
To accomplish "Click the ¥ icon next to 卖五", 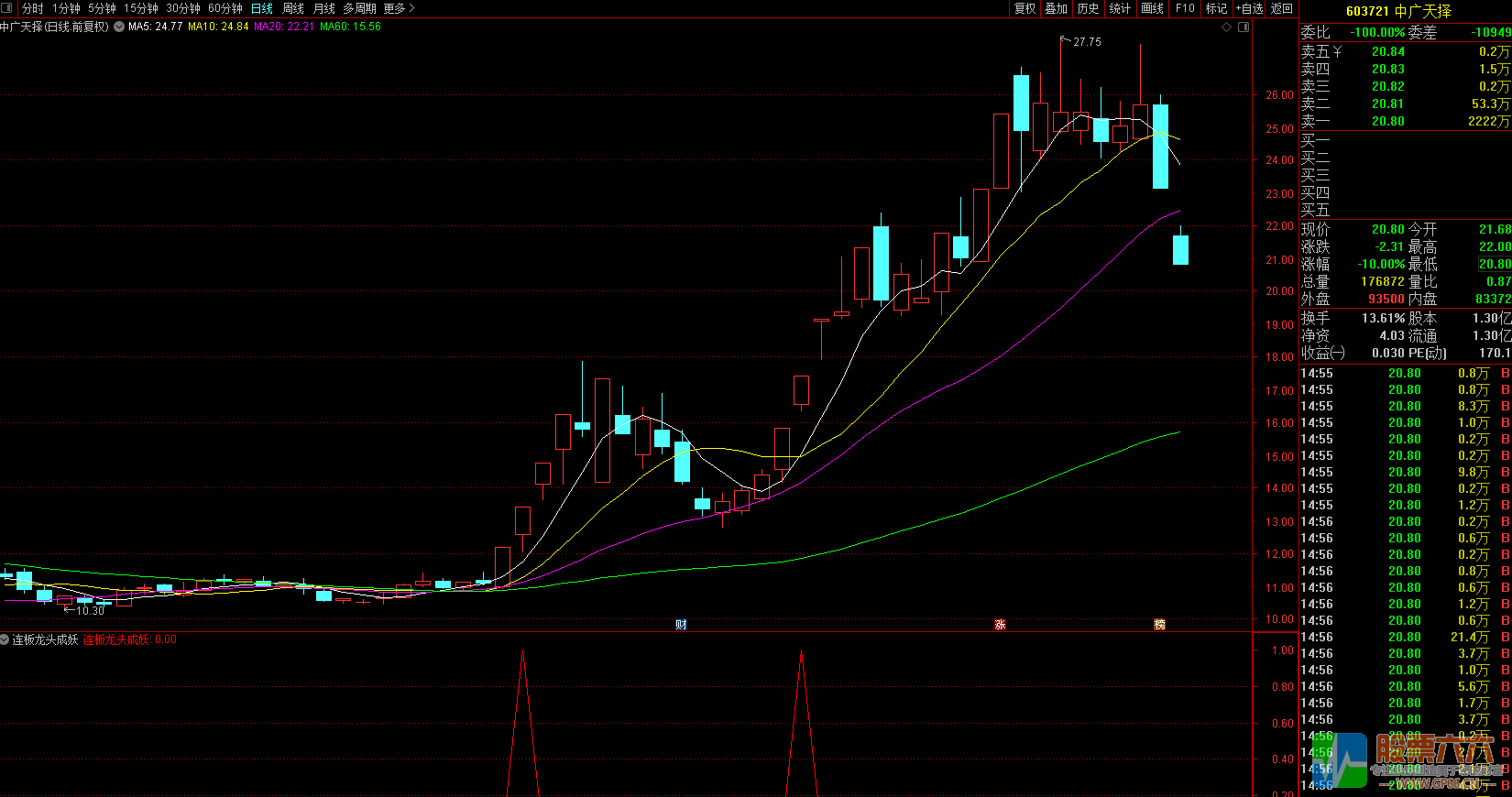I will click(x=1337, y=52).
